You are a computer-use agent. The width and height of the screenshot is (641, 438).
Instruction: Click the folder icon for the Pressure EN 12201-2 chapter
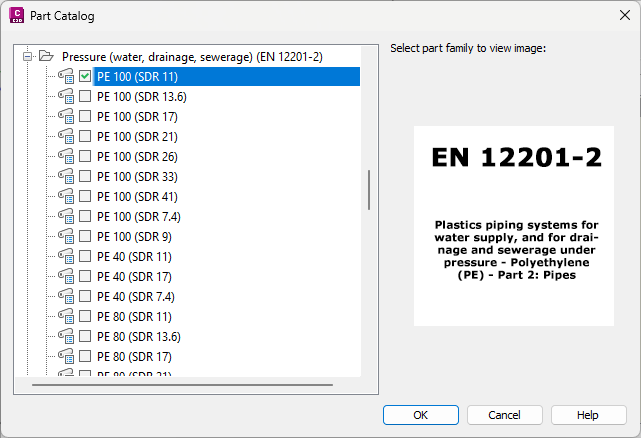tap(46, 57)
